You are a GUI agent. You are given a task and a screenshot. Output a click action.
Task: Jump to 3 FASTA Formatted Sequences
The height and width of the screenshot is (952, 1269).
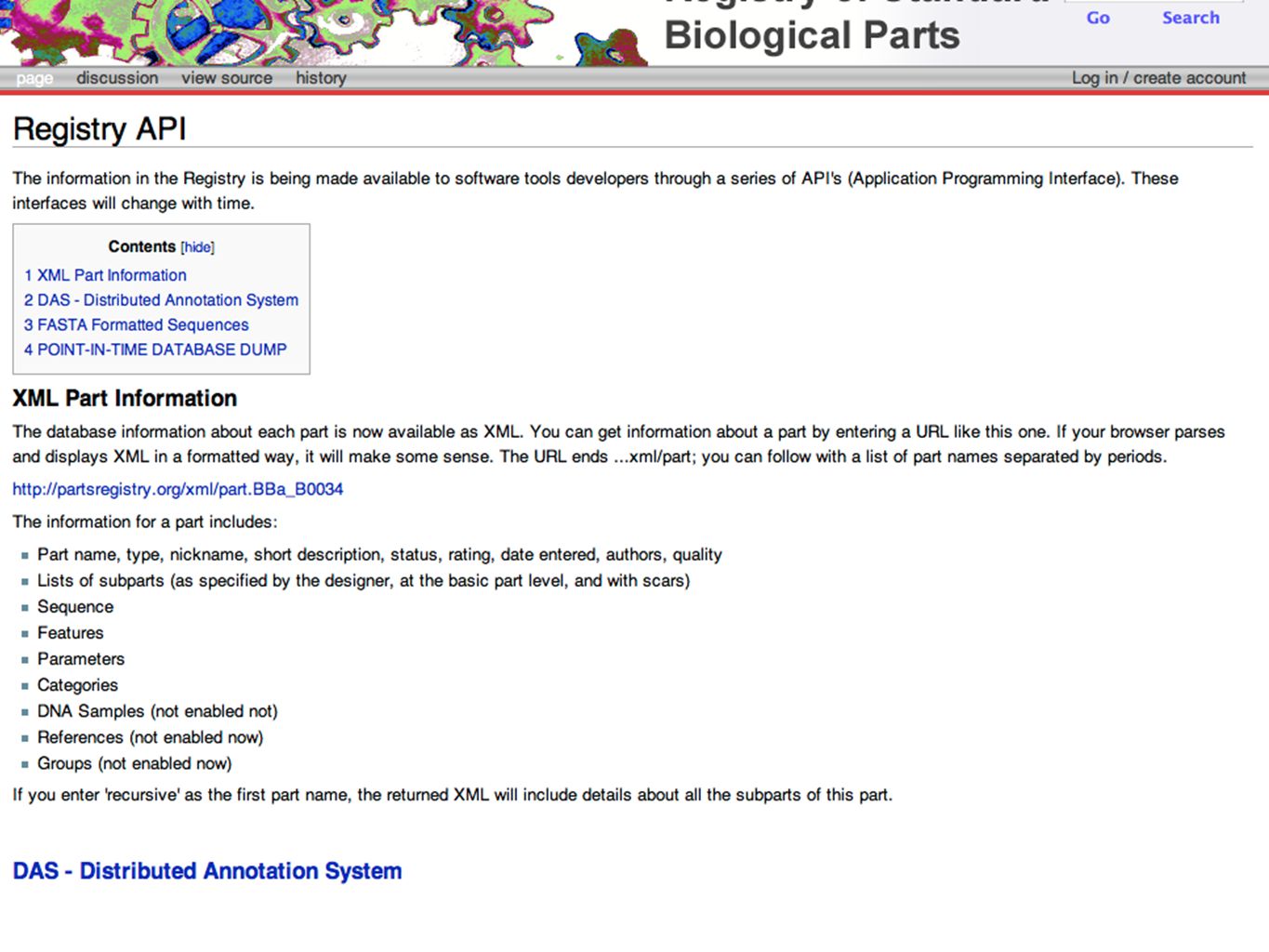point(136,324)
